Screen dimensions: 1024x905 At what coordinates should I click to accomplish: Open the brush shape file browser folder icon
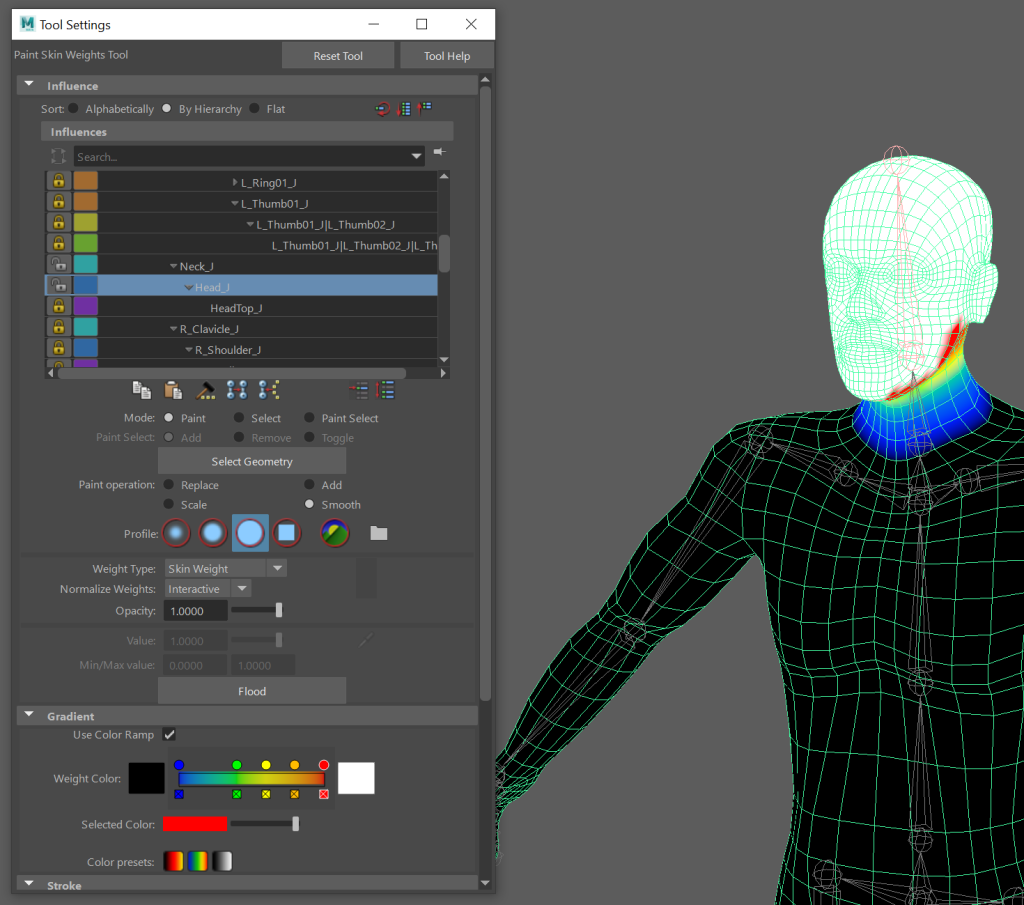(378, 533)
